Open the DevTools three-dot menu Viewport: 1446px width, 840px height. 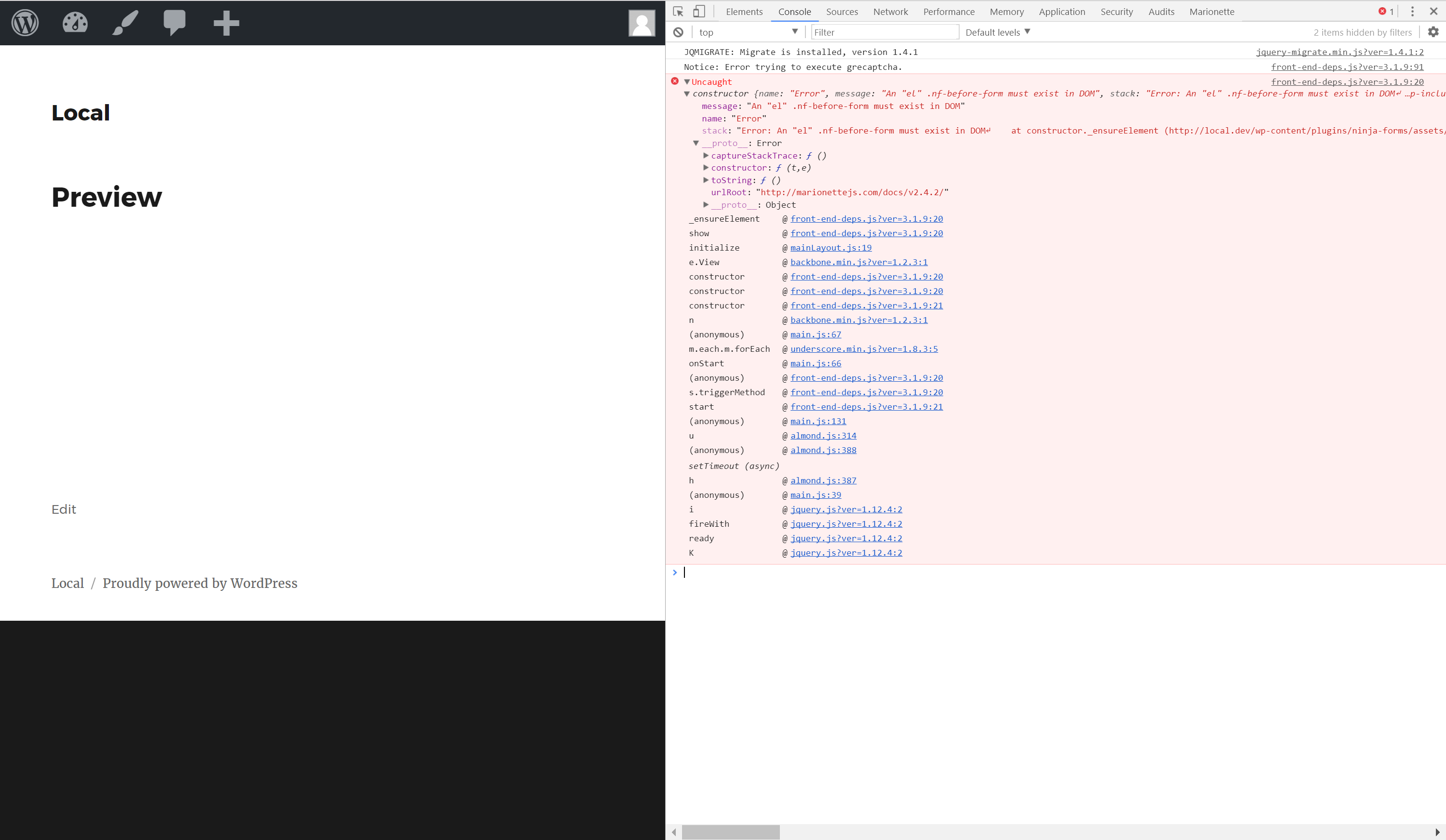click(x=1413, y=12)
